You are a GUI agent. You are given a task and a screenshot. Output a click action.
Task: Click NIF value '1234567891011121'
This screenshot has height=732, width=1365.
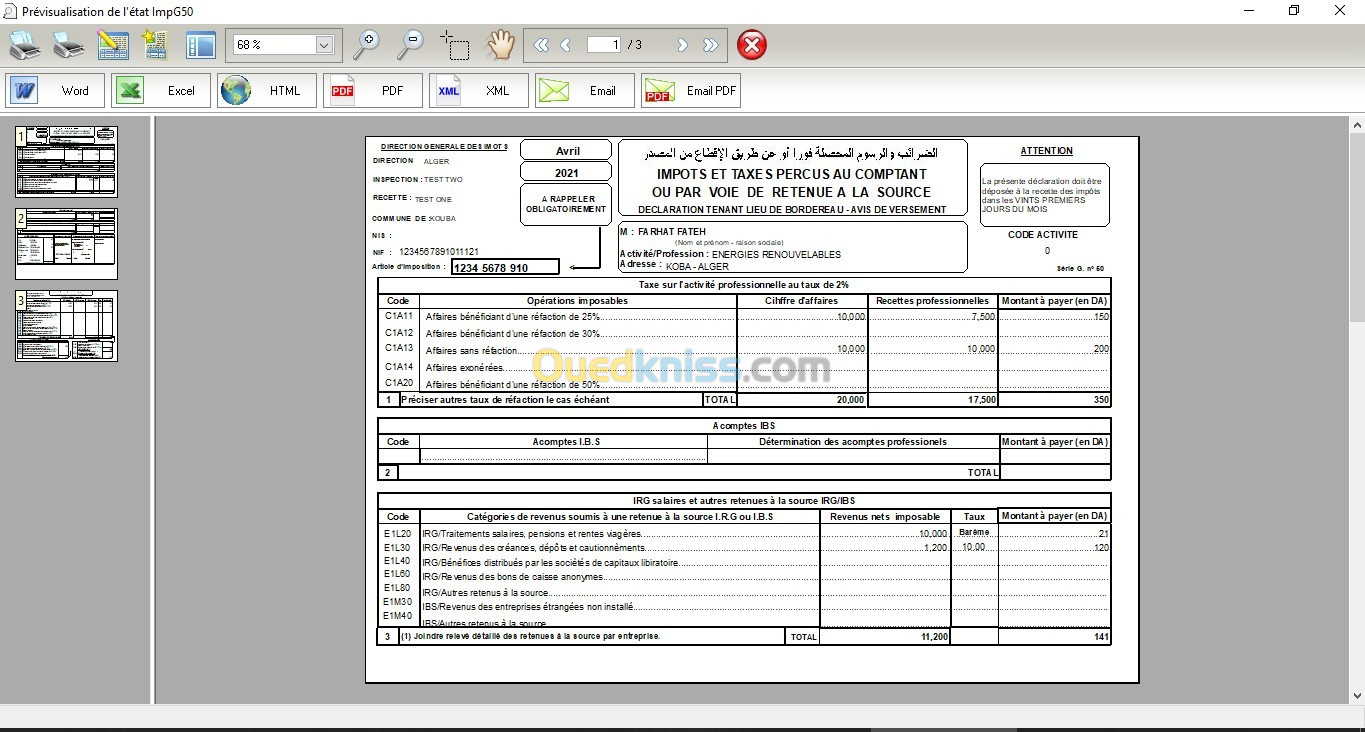[439, 252]
